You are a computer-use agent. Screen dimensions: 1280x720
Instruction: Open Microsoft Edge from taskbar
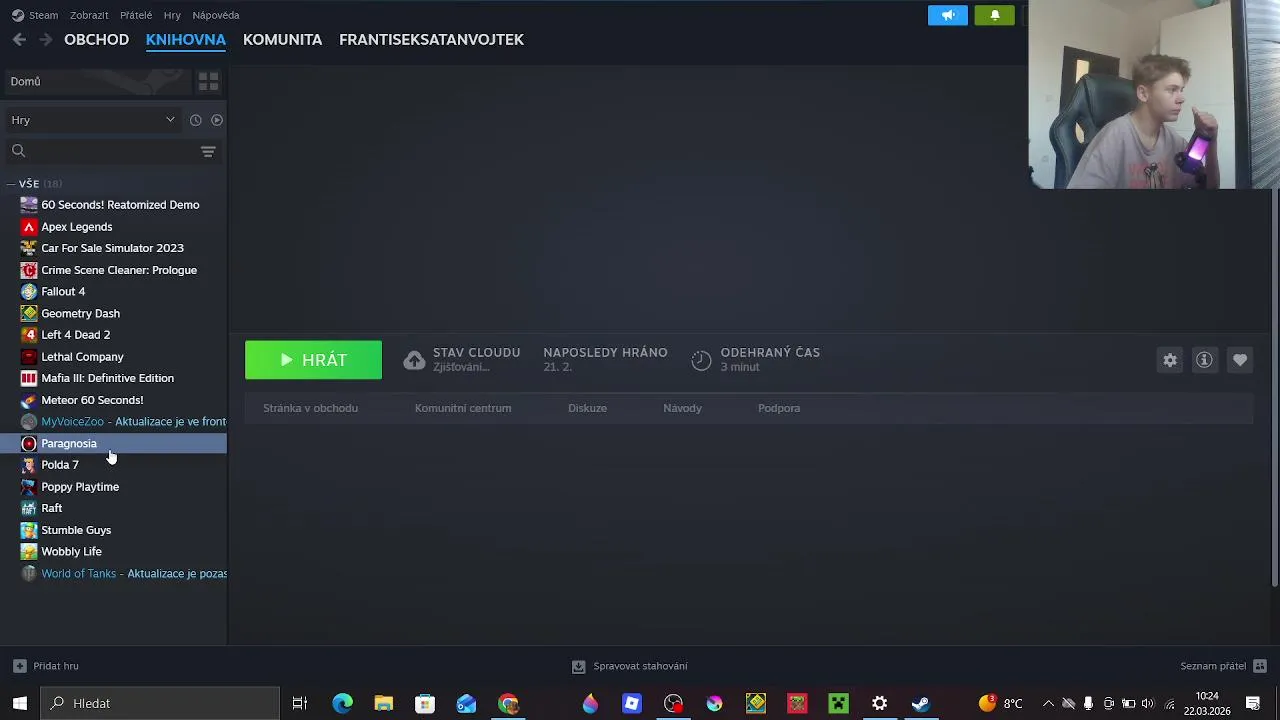click(343, 703)
